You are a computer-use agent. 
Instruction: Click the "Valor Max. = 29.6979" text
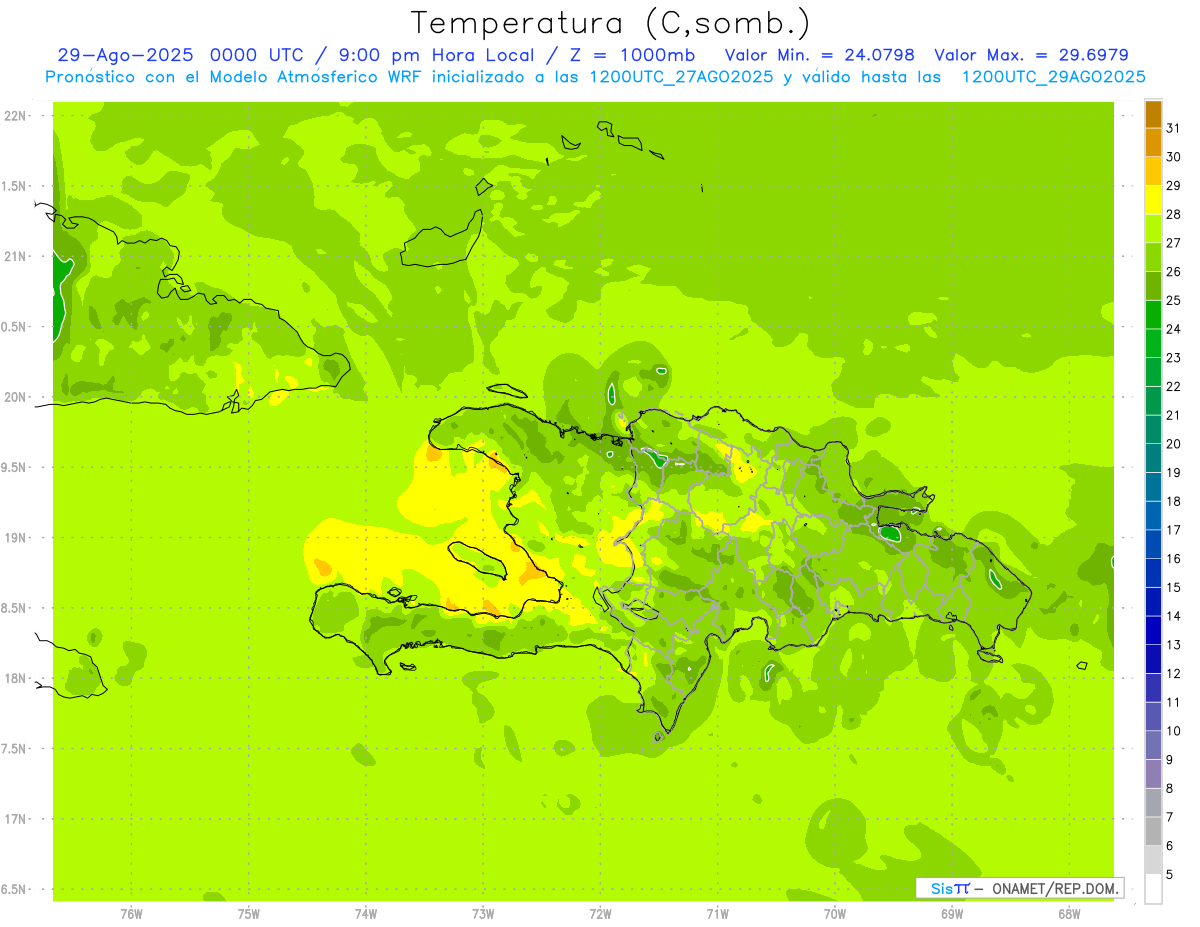[1032, 55]
